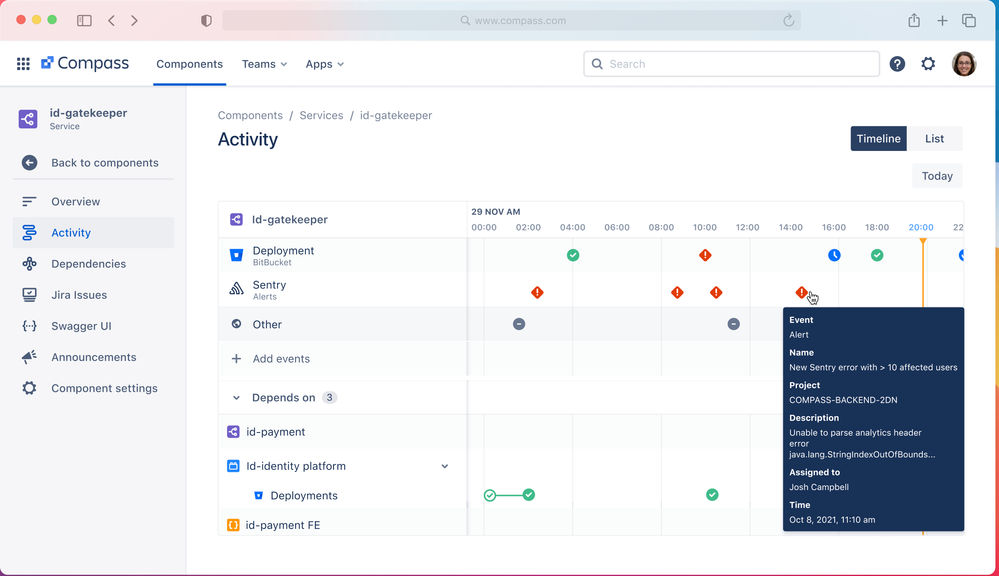The width and height of the screenshot is (999, 576).
Task: Select Sentry alert marker near 14:00
Action: pyautogui.click(x=801, y=292)
